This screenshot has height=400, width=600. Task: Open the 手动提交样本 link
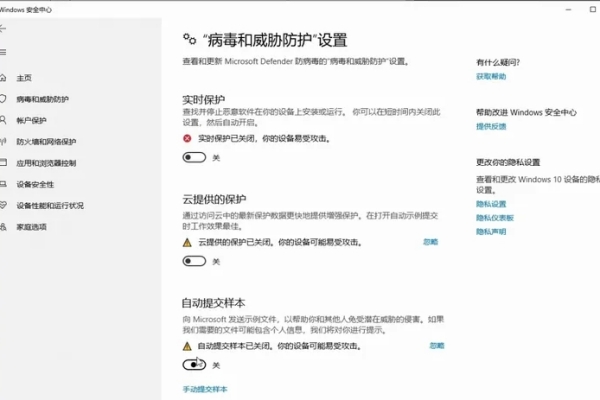click(205, 389)
